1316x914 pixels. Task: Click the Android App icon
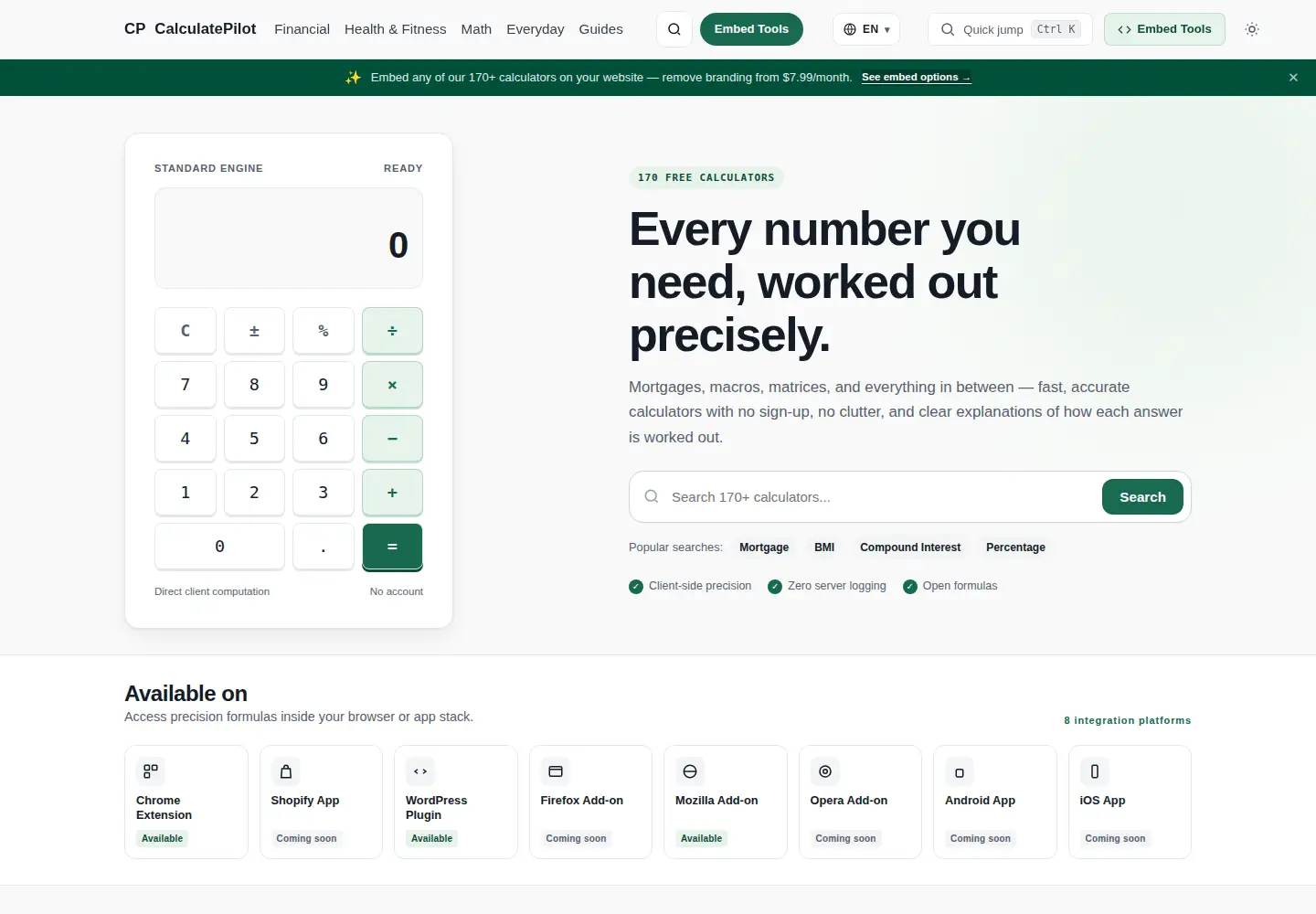point(960,772)
